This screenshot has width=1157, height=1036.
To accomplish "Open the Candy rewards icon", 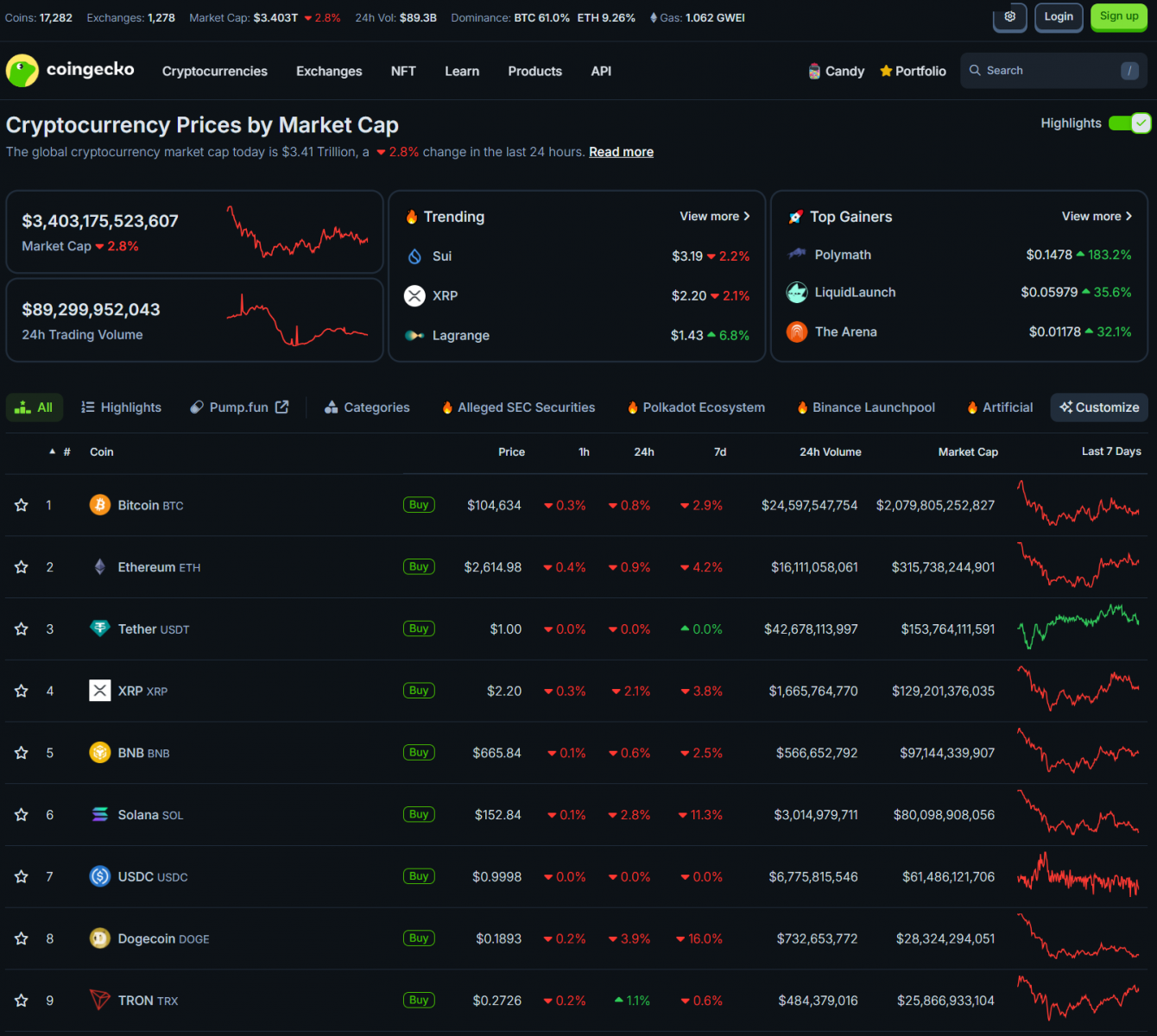I will [x=814, y=71].
